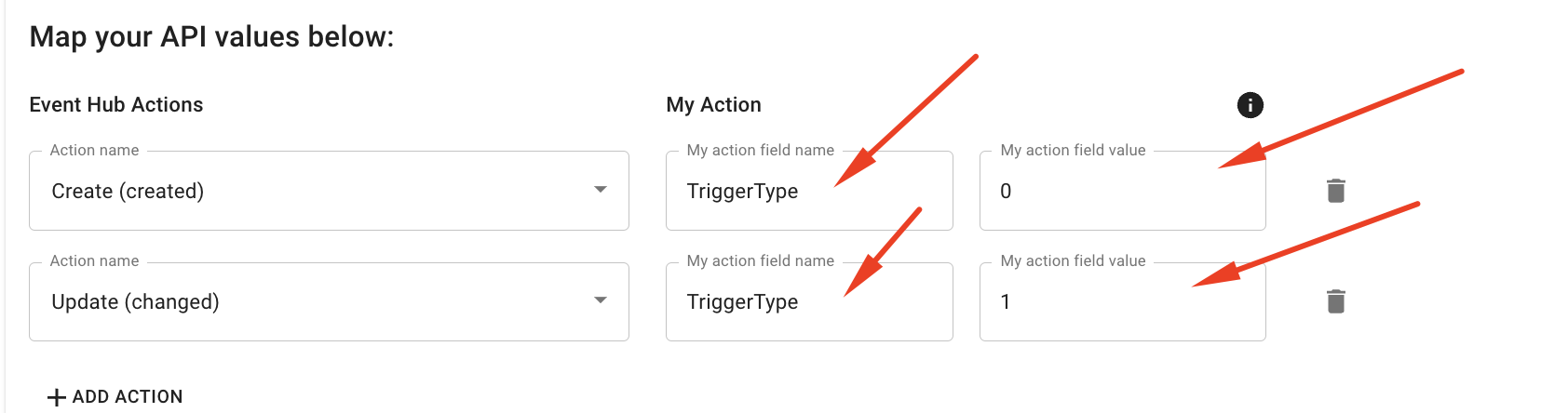This screenshot has width=1568, height=413.
Task: Expand the Create (created) dropdown arrow
Action: [601, 190]
